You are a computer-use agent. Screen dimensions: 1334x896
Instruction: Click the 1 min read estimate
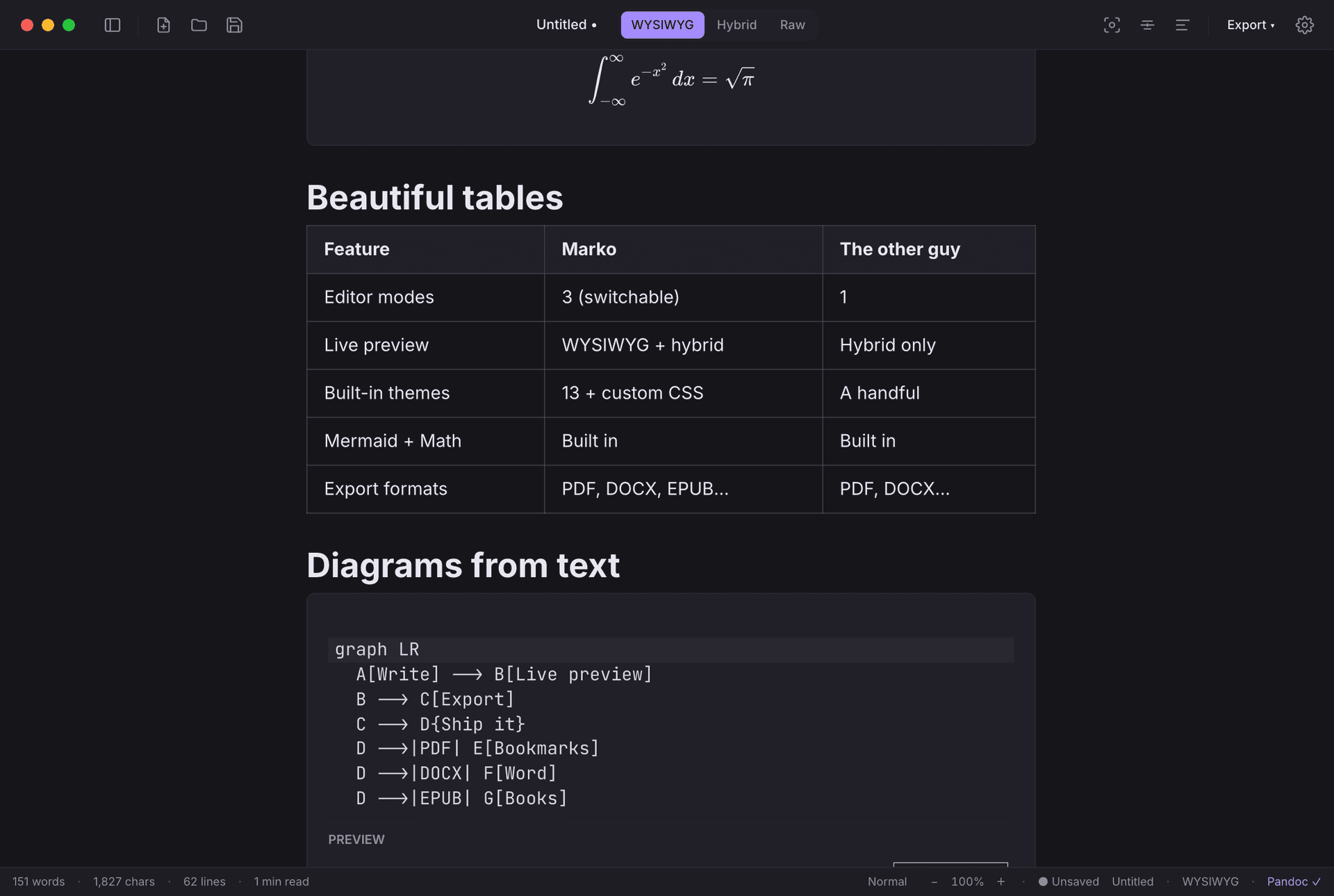(281, 881)
